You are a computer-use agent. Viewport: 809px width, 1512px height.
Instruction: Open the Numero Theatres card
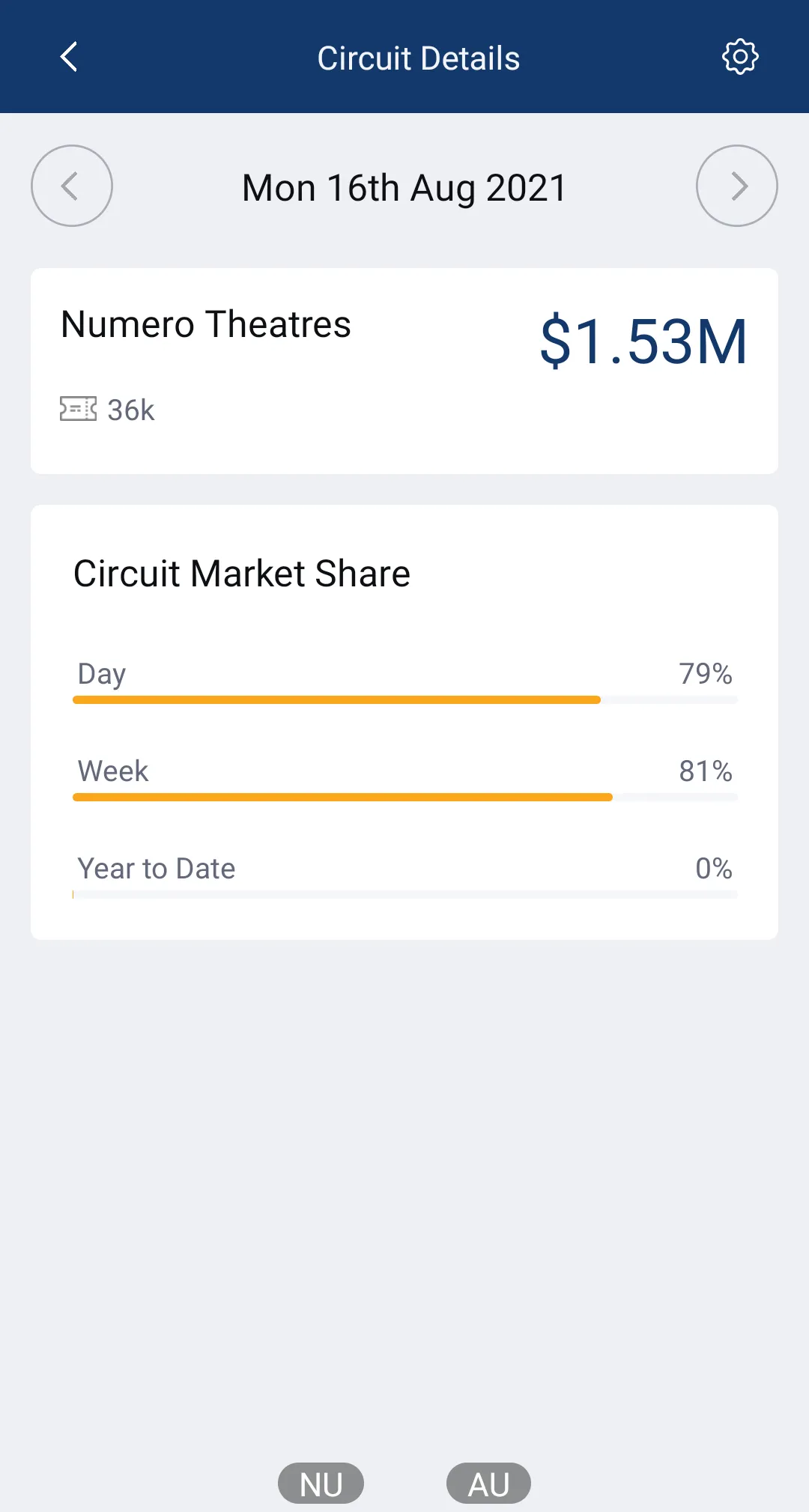(404, 371)
